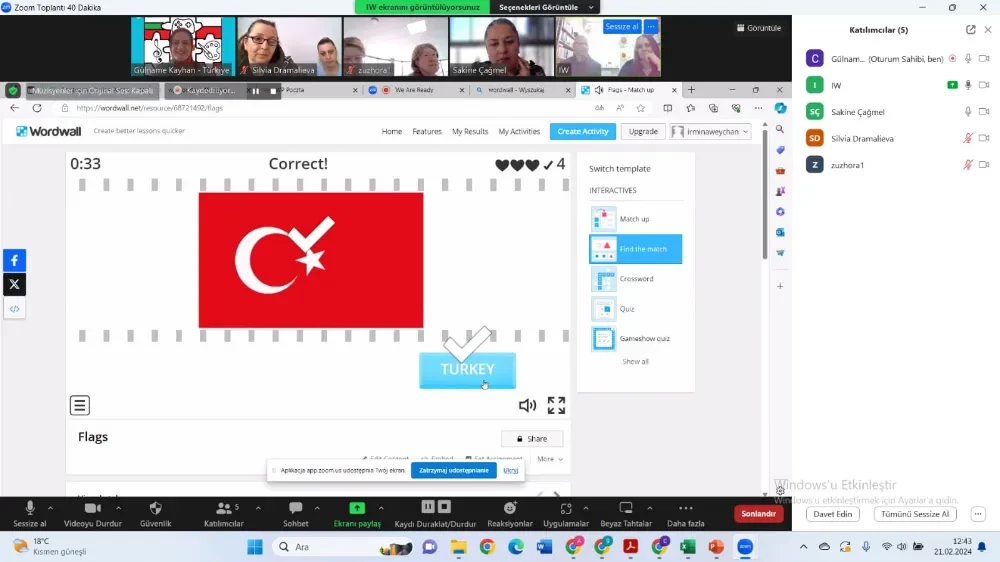Image resolution: width=1000 pixels, height=562 pixels.
Task: Switch to wordwall - Wyszukaj tab
Action: [521, 90]
